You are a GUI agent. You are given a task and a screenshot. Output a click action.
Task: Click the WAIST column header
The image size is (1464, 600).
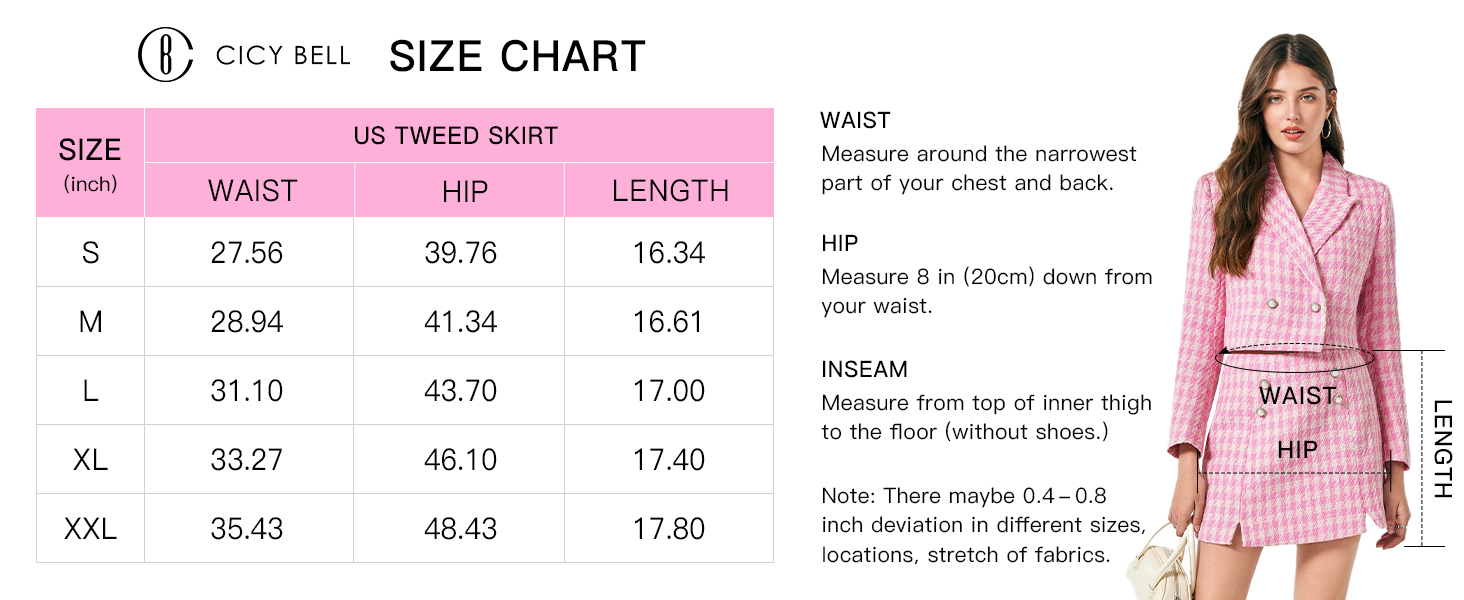click(x=252, y=191)
